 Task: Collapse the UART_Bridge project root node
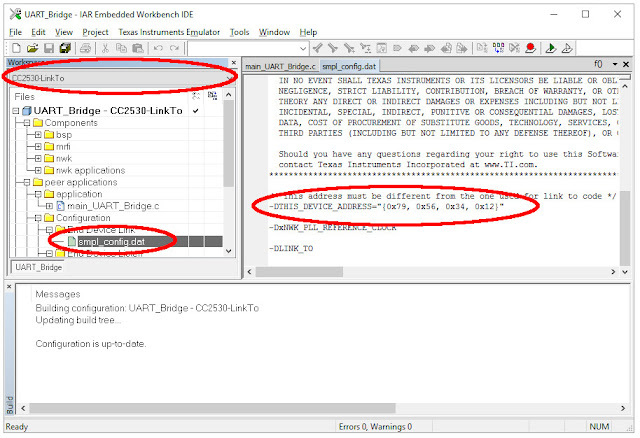pos(16,111)
